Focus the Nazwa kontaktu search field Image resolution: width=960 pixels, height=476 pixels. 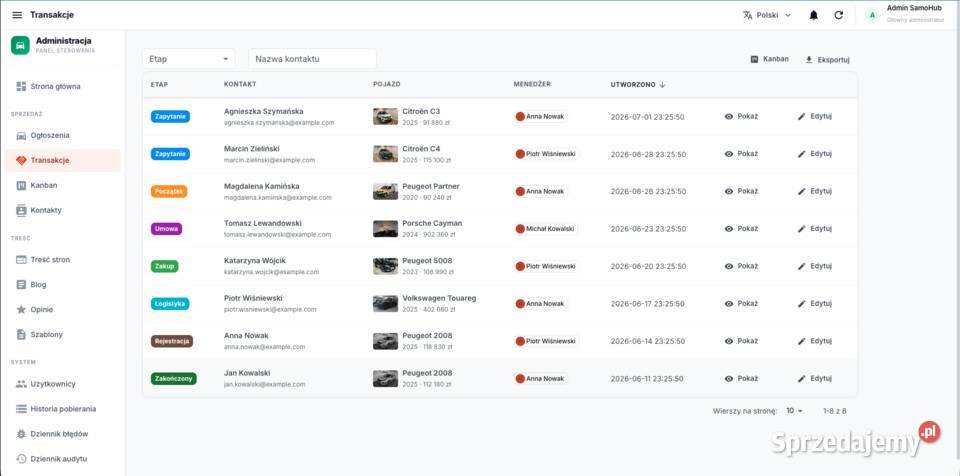point(312,59)
